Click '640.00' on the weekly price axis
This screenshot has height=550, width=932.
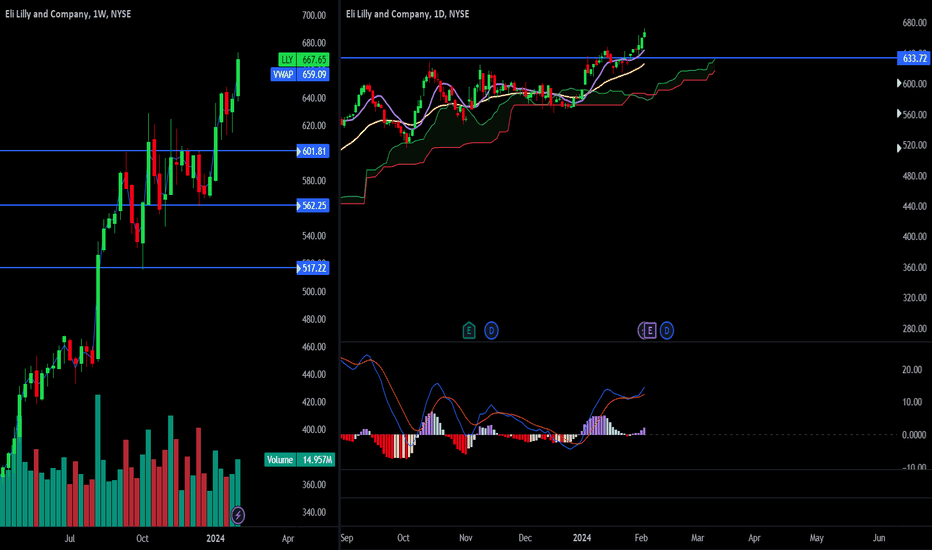coord(314,98)
